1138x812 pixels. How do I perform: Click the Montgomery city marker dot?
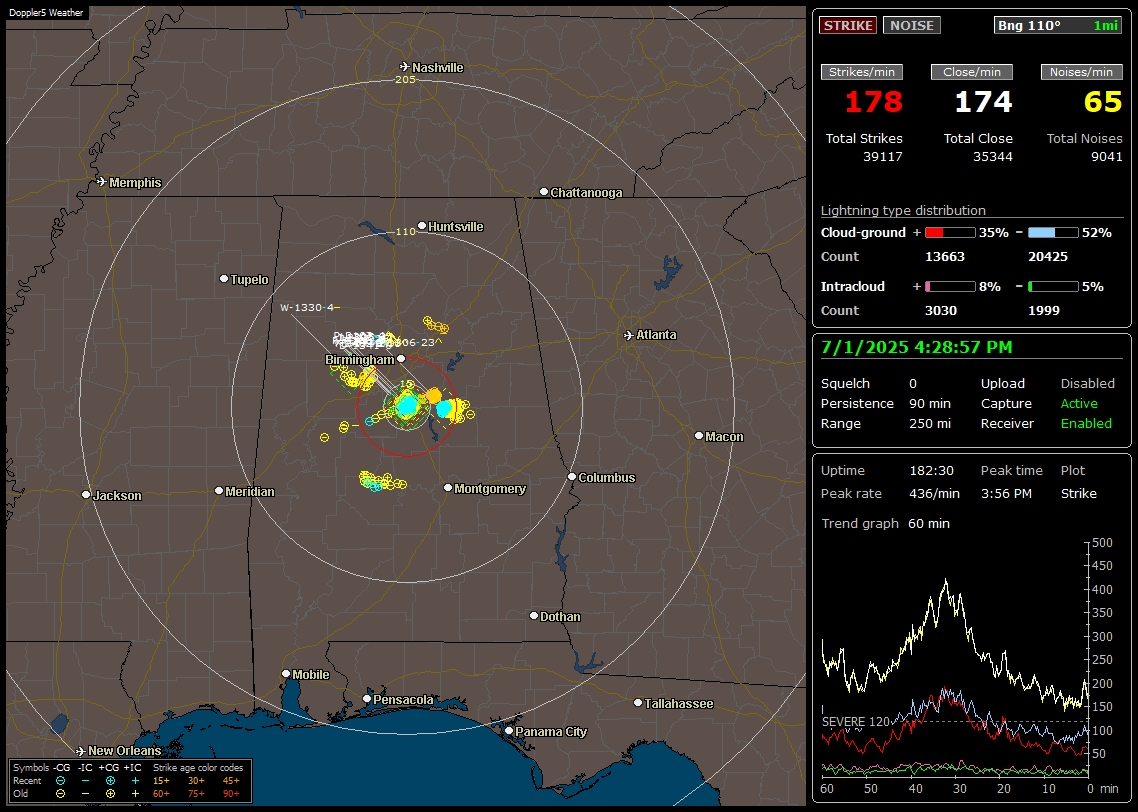448,488
